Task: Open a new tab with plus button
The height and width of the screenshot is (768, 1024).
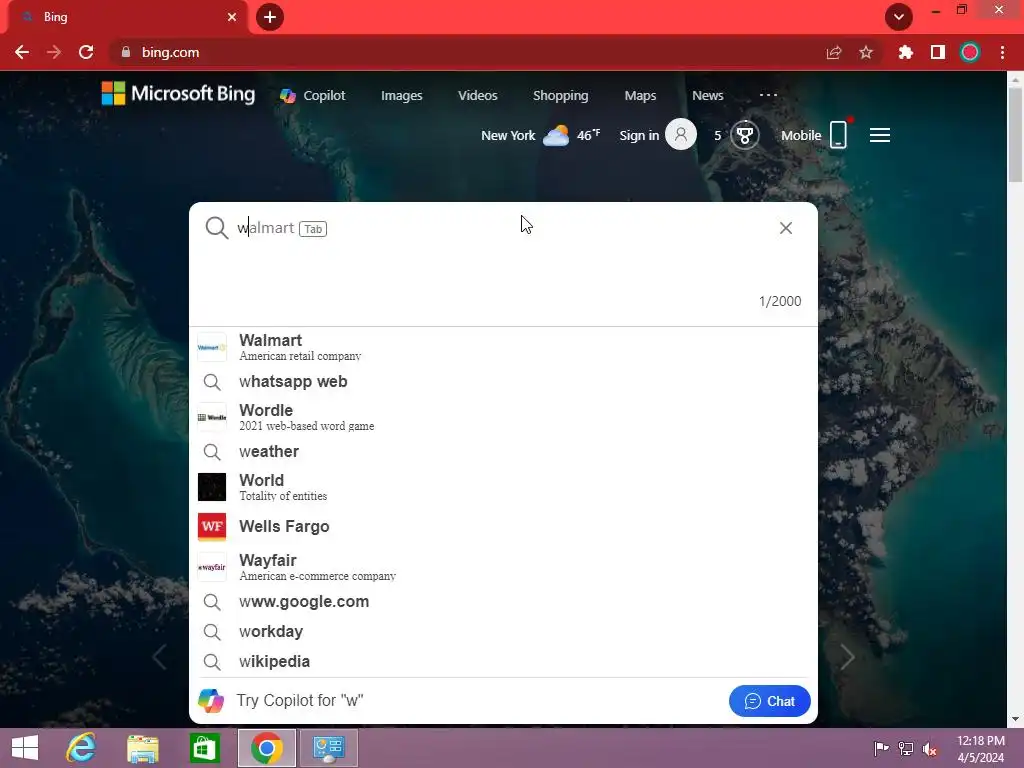Action: 270,17
